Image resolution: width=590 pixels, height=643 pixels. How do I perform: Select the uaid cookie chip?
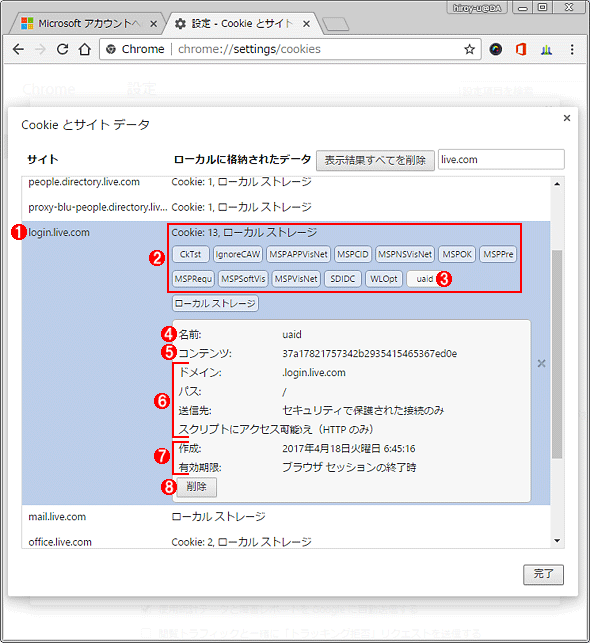tap(425, 279)
